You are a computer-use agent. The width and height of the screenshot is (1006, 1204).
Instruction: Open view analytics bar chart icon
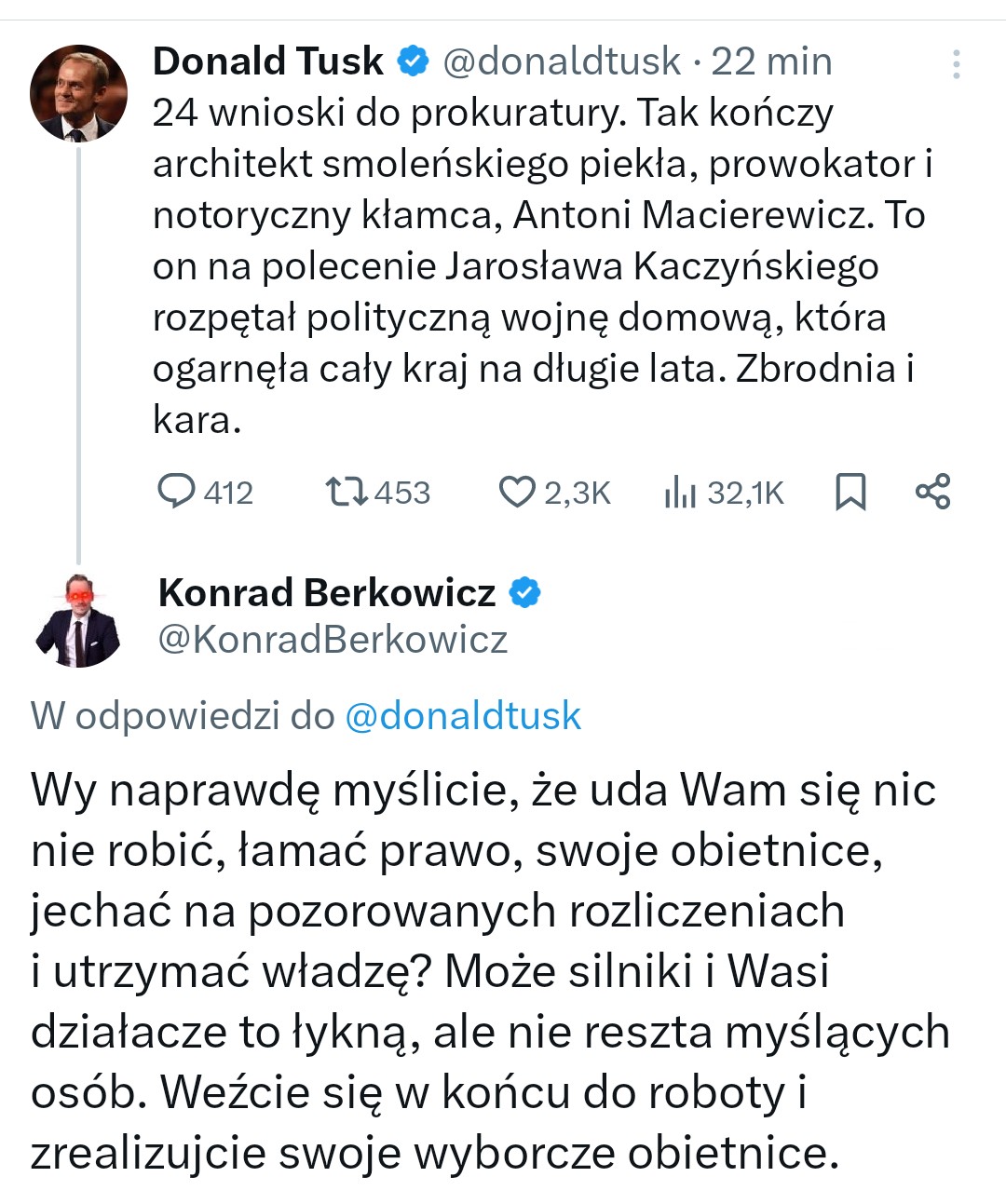pyautogui.click(x=680, y=492)
